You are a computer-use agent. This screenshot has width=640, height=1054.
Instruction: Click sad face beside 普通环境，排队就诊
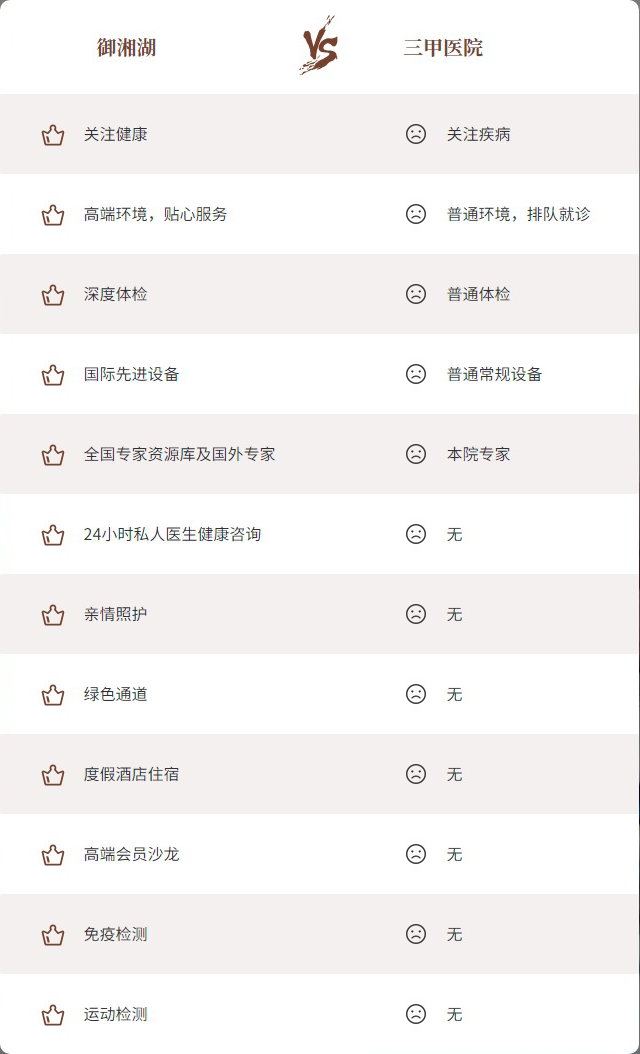(x=416, y=214)
